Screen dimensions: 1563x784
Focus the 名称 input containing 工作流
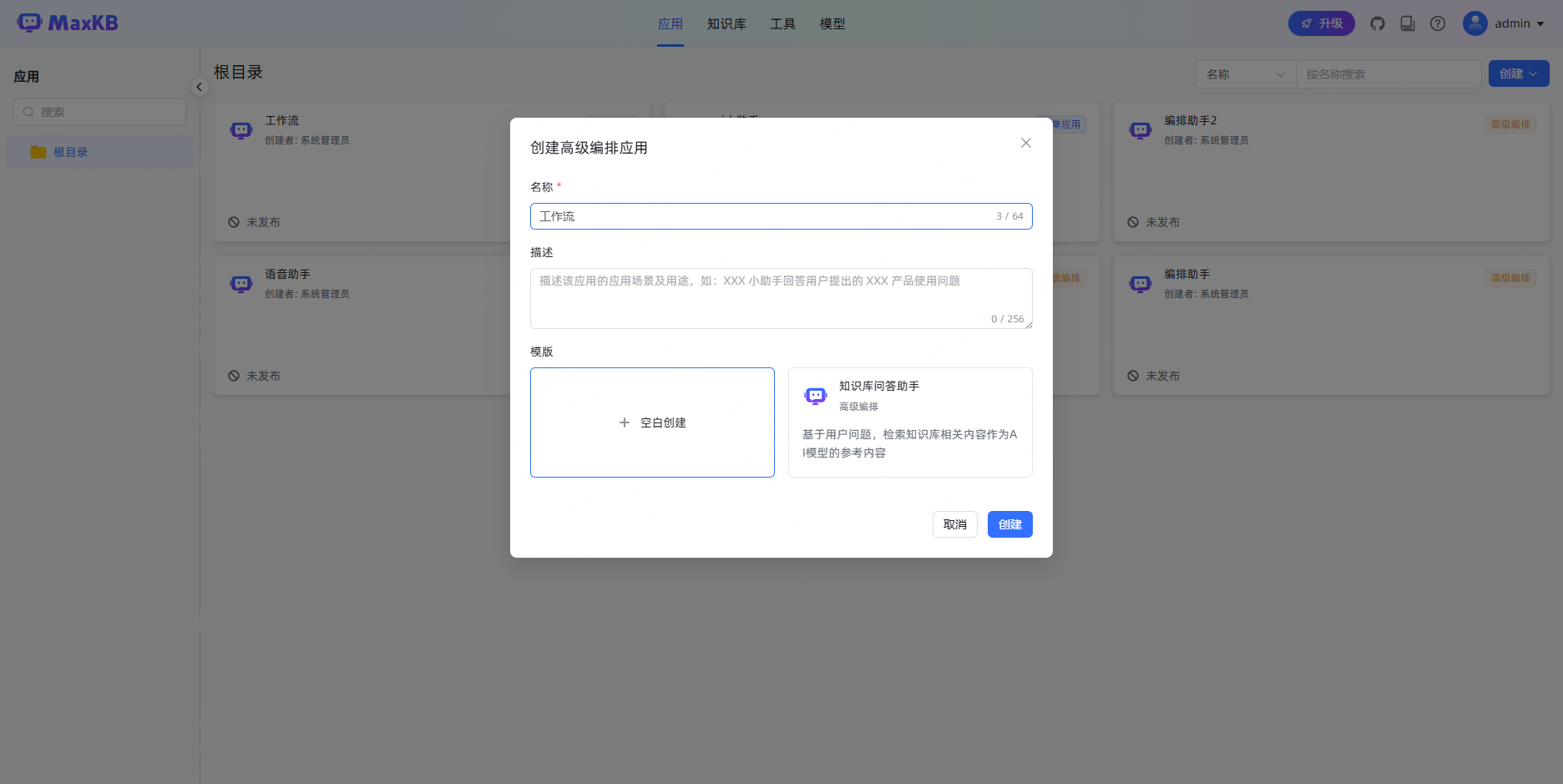tap(781, 216)
